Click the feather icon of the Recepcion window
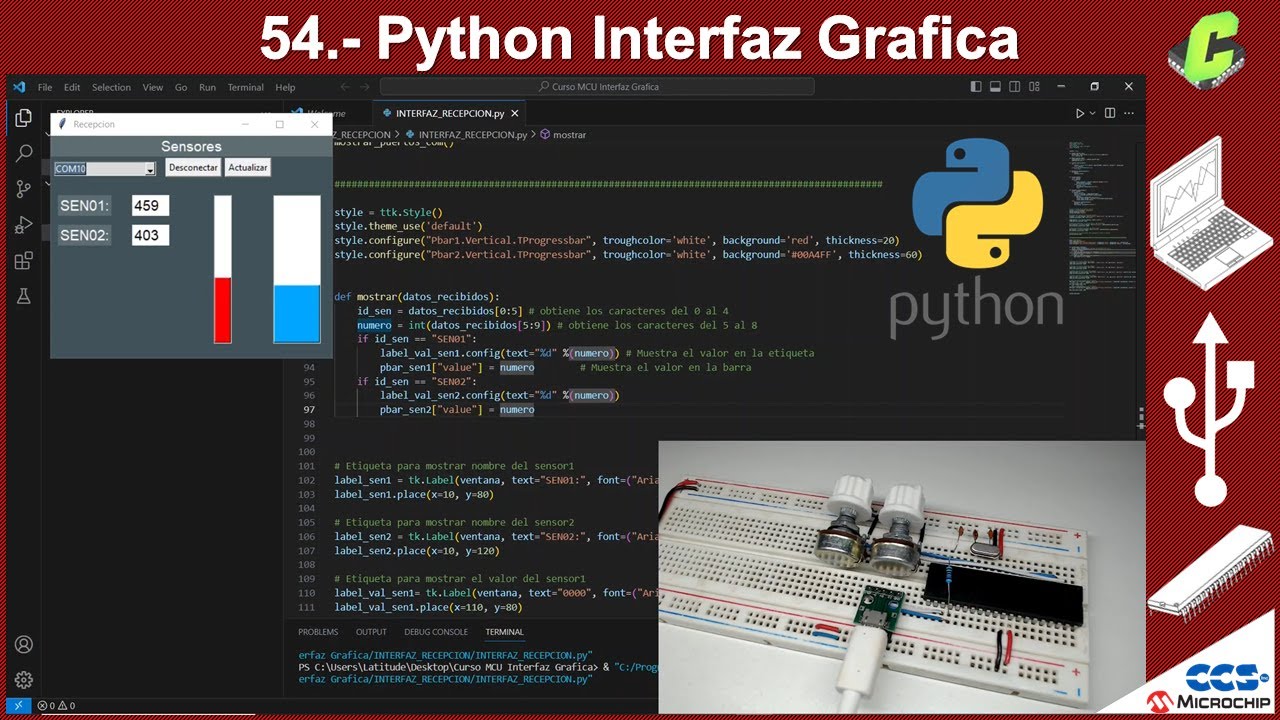 pyautogui.click(x=62, y=124)
